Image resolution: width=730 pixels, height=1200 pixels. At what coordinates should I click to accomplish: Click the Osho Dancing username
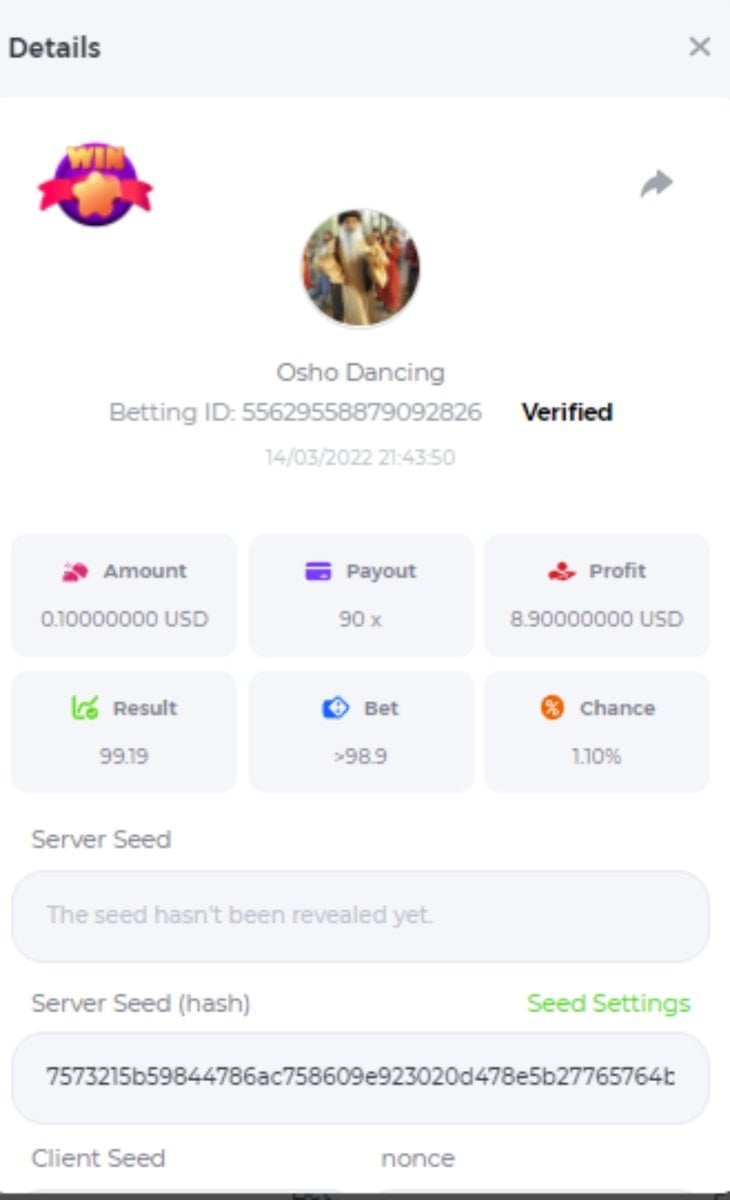pos(360,372)
